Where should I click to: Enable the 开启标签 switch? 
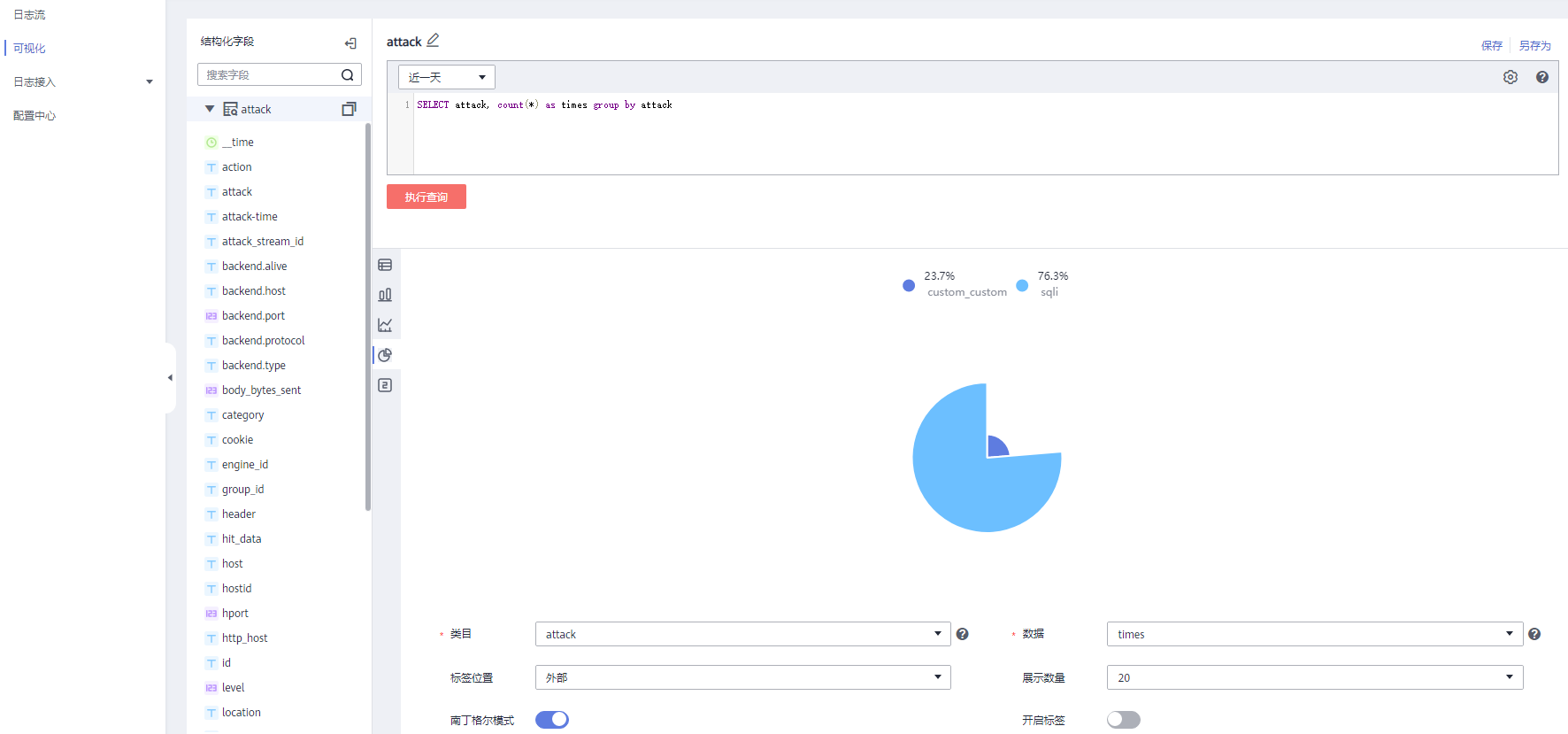pyautogui.click(x=1124, y=720)
